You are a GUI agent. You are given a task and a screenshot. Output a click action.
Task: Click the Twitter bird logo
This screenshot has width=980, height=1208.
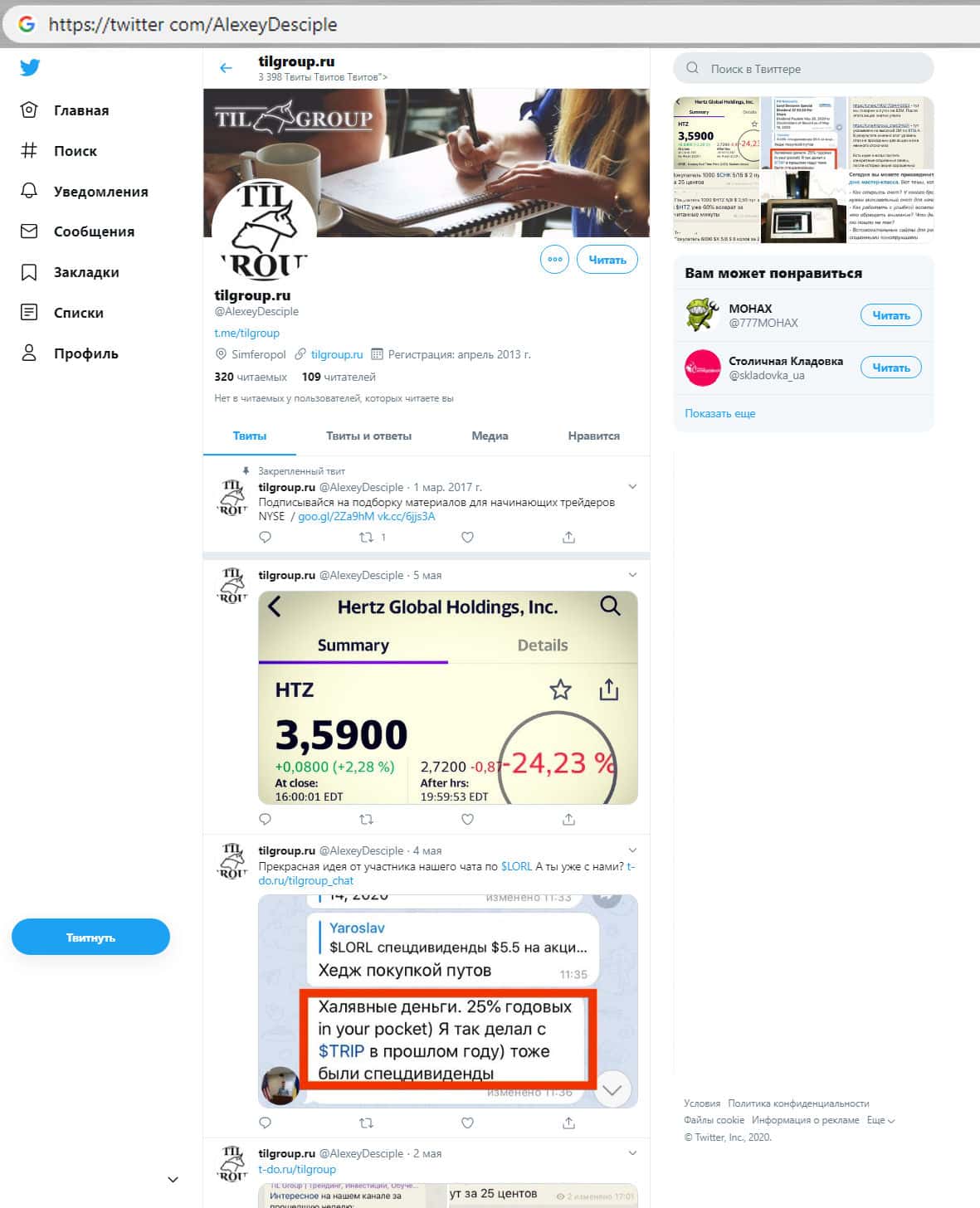pyautogui.click(x=30, y=68)
